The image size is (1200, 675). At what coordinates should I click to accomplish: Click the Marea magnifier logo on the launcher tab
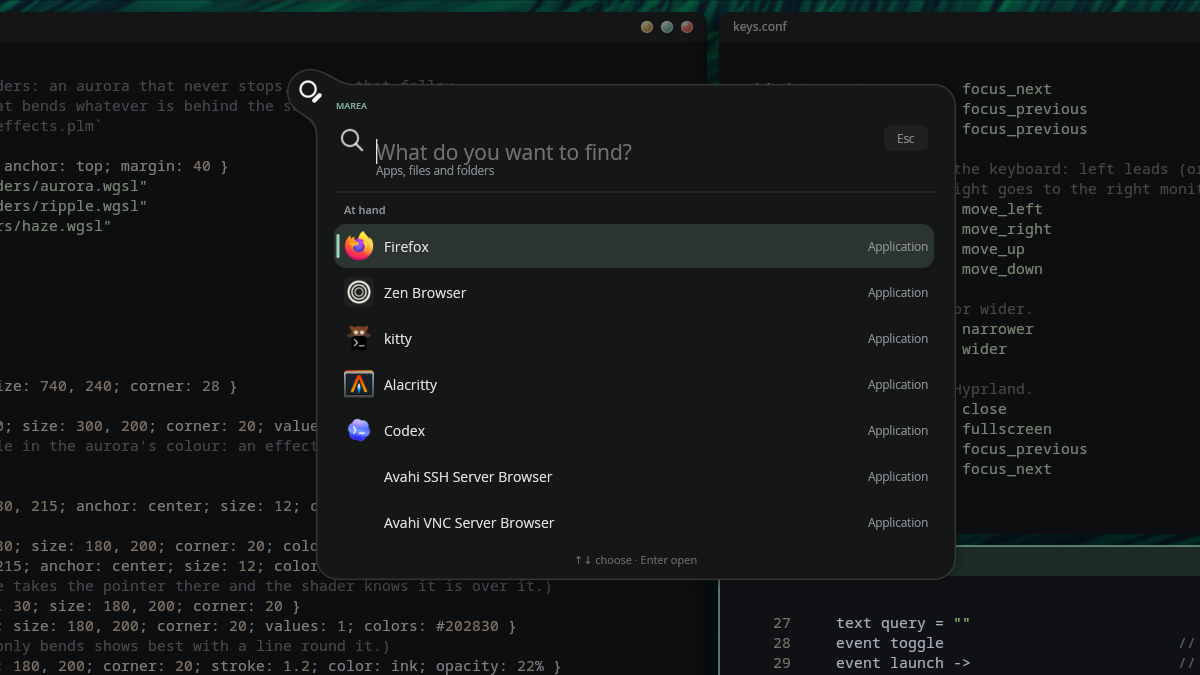(310, 91)
